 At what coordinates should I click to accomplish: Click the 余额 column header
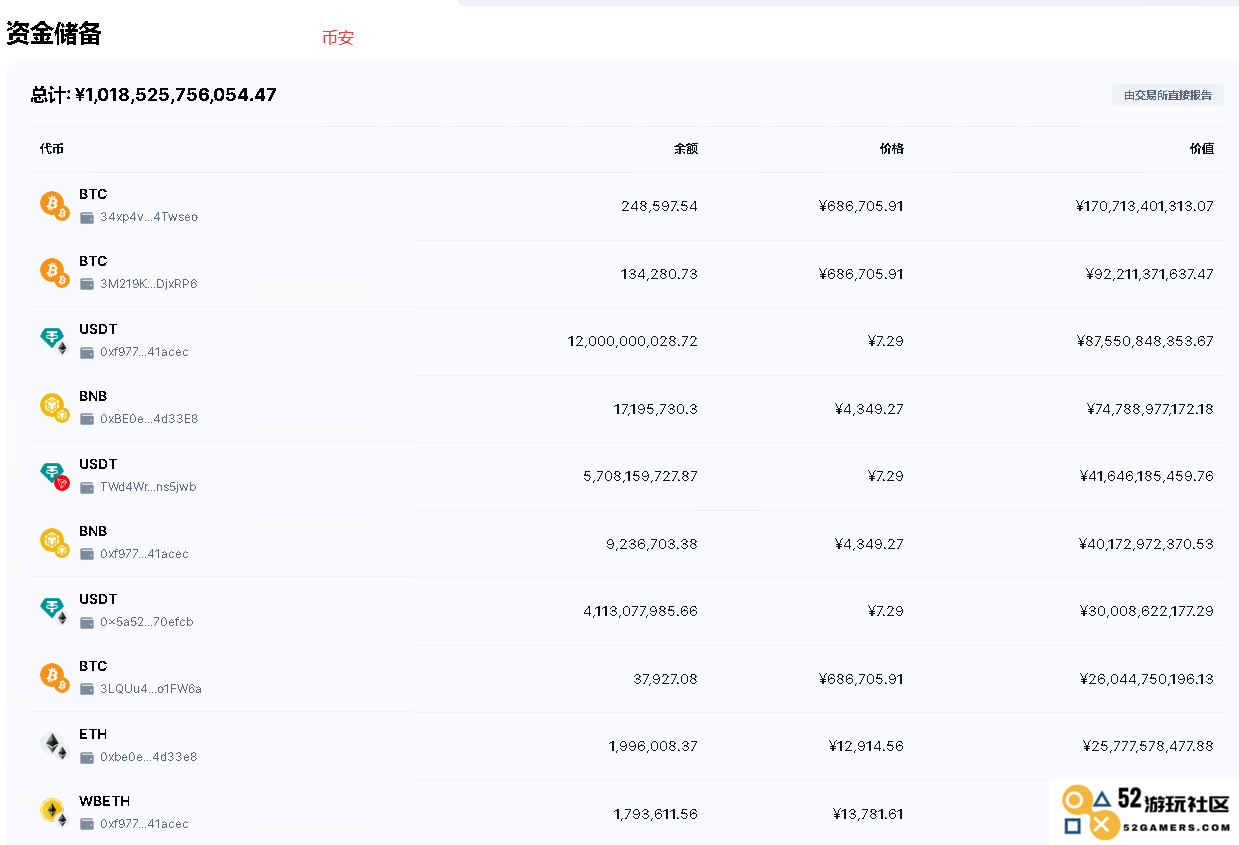685,149
